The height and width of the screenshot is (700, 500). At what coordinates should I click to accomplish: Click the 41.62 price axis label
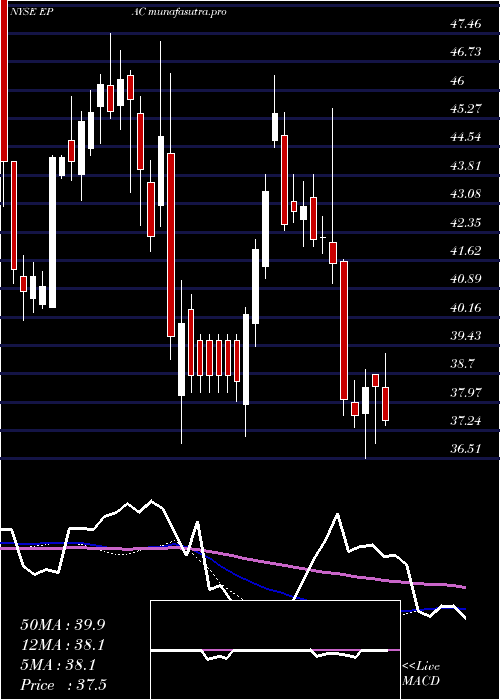(466, 251)
